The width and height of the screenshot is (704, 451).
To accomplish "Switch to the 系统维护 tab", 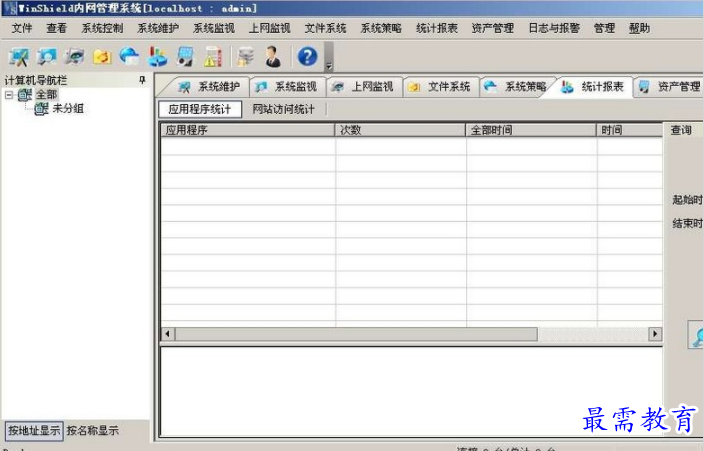I will click(x=209, y=87).
